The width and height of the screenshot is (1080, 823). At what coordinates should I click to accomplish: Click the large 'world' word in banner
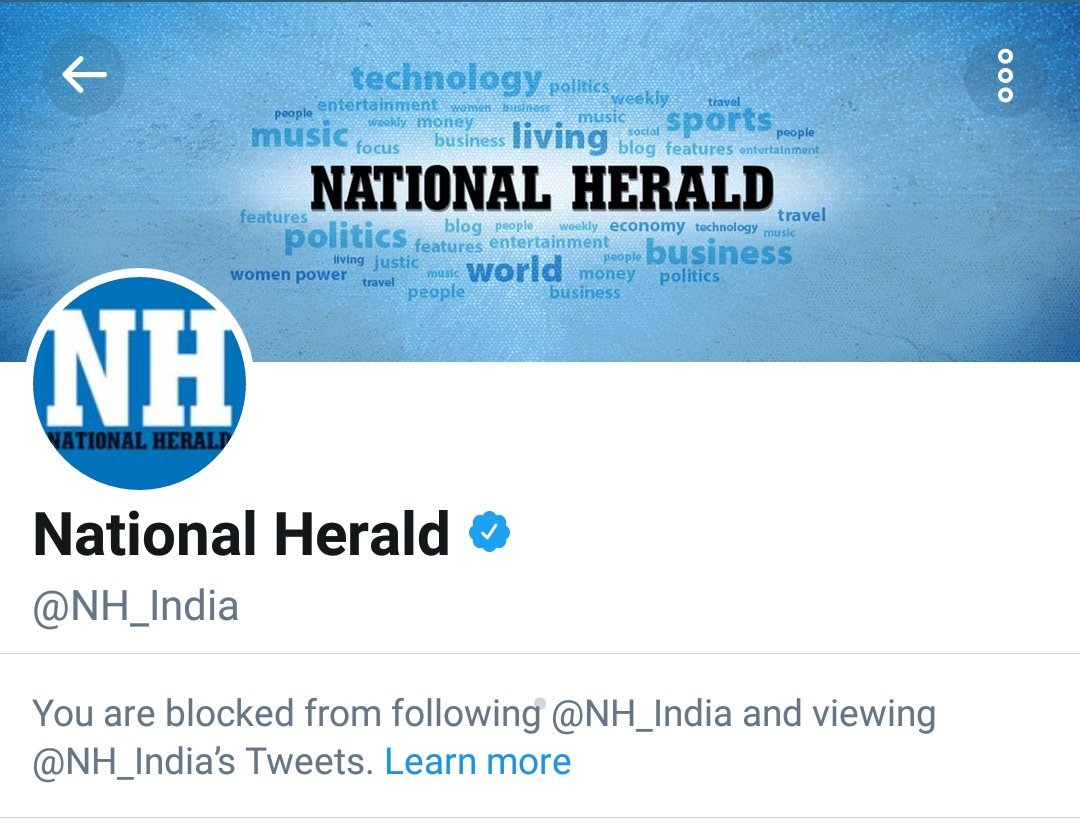tap(515, 269)
